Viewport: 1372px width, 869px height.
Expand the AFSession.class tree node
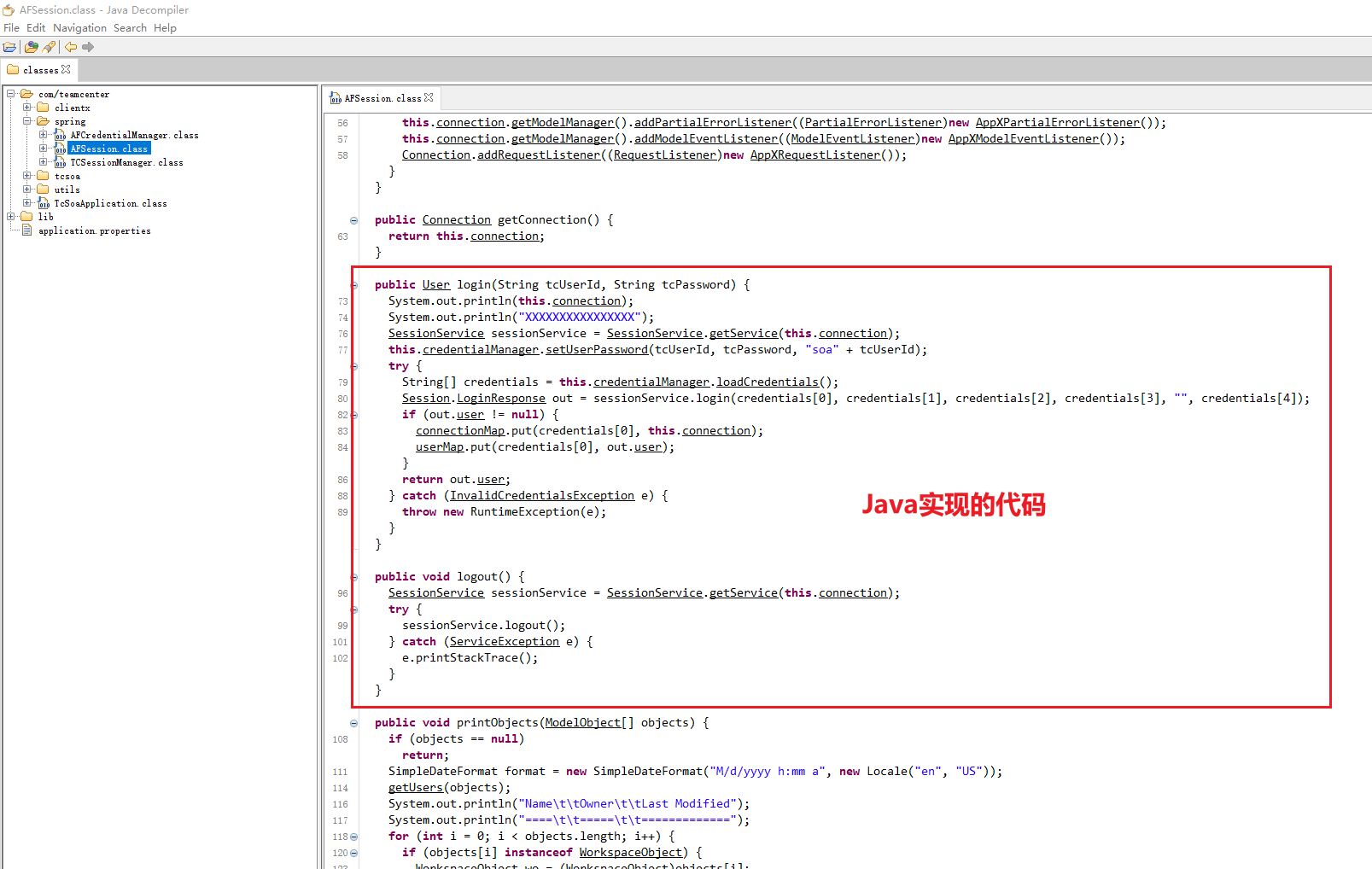pyautogui.click(x=44, y=149)
